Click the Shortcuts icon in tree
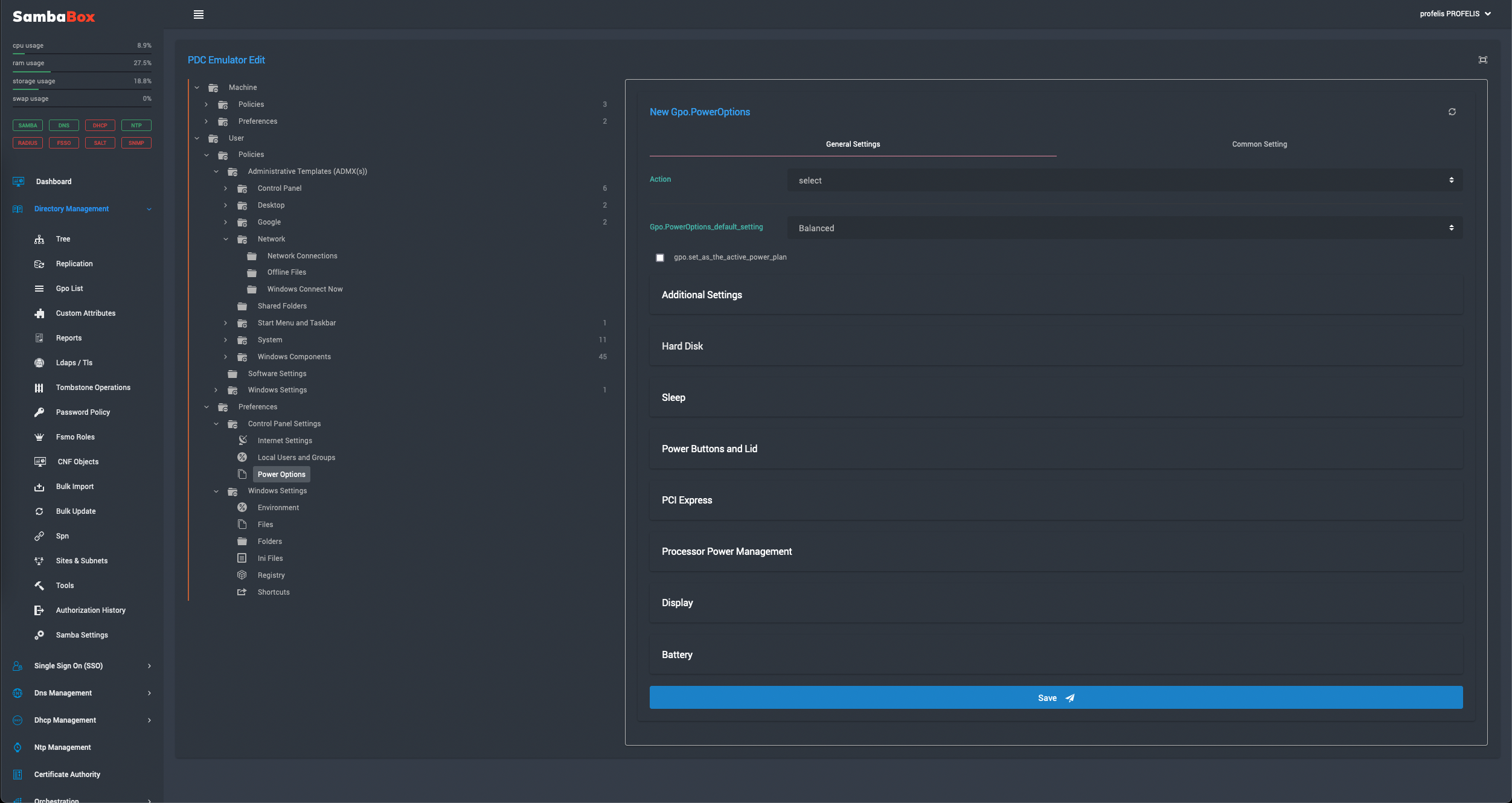 pos(242,592)
